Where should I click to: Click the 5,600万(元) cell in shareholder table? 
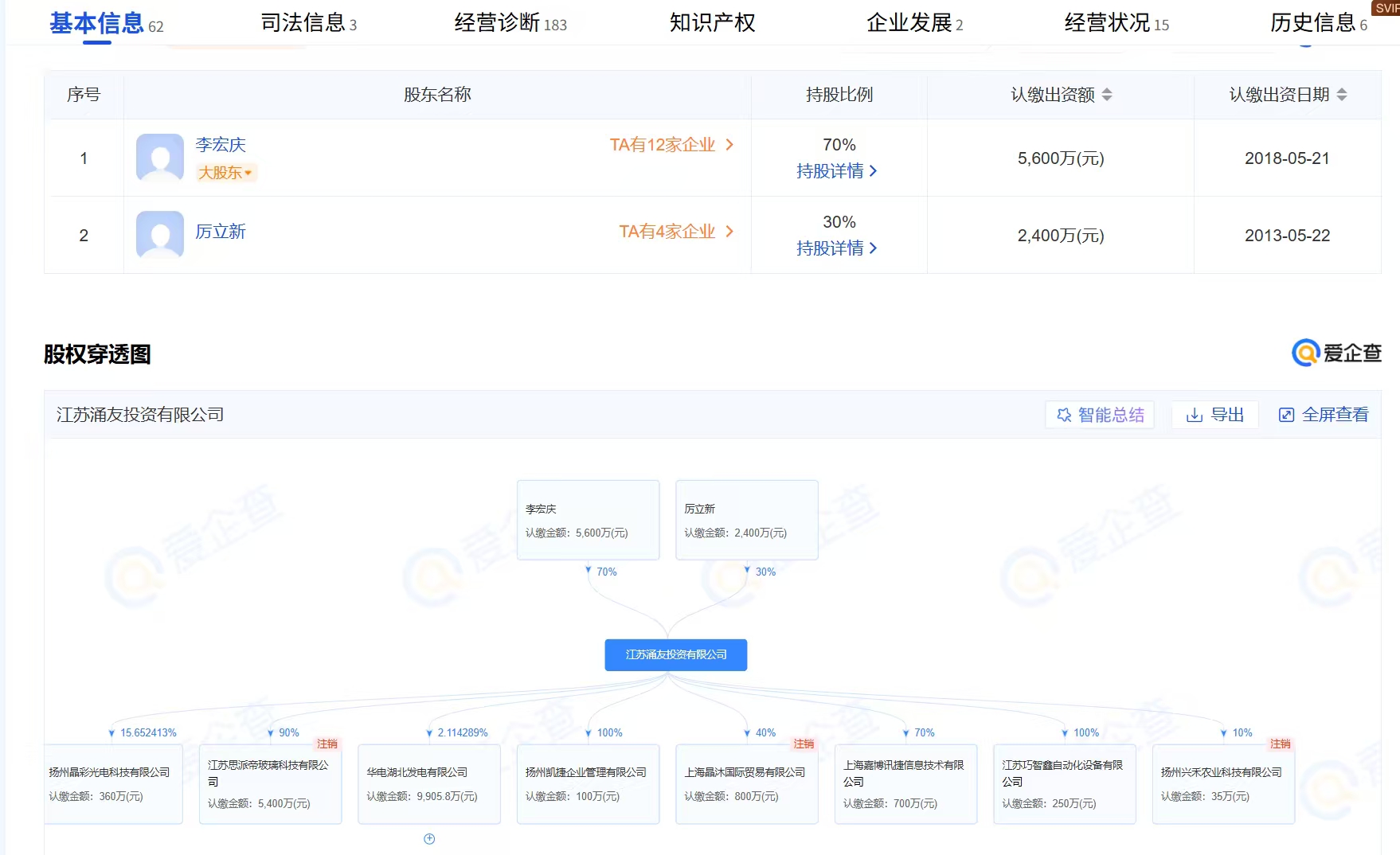tap(1061, 158)
